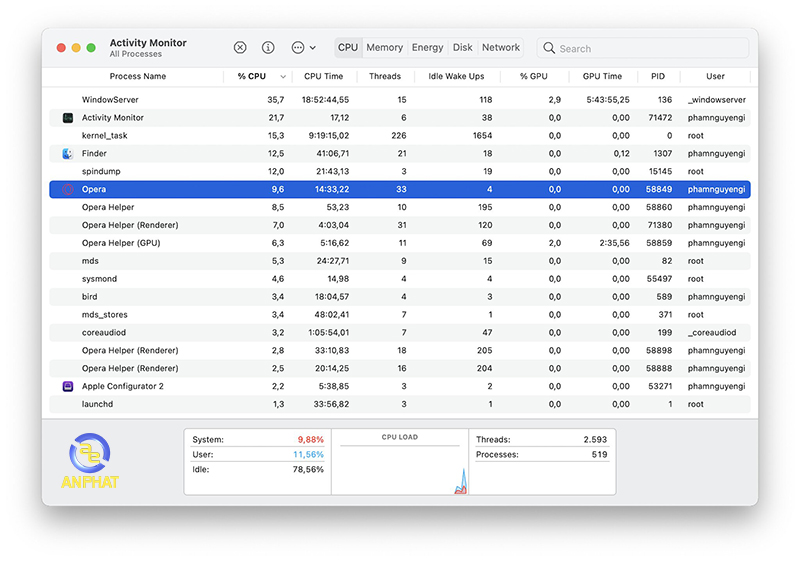This screenshot has height=561, width=800.
Task: Click the stop process (X) icon
Action: (x=240, y=48)
